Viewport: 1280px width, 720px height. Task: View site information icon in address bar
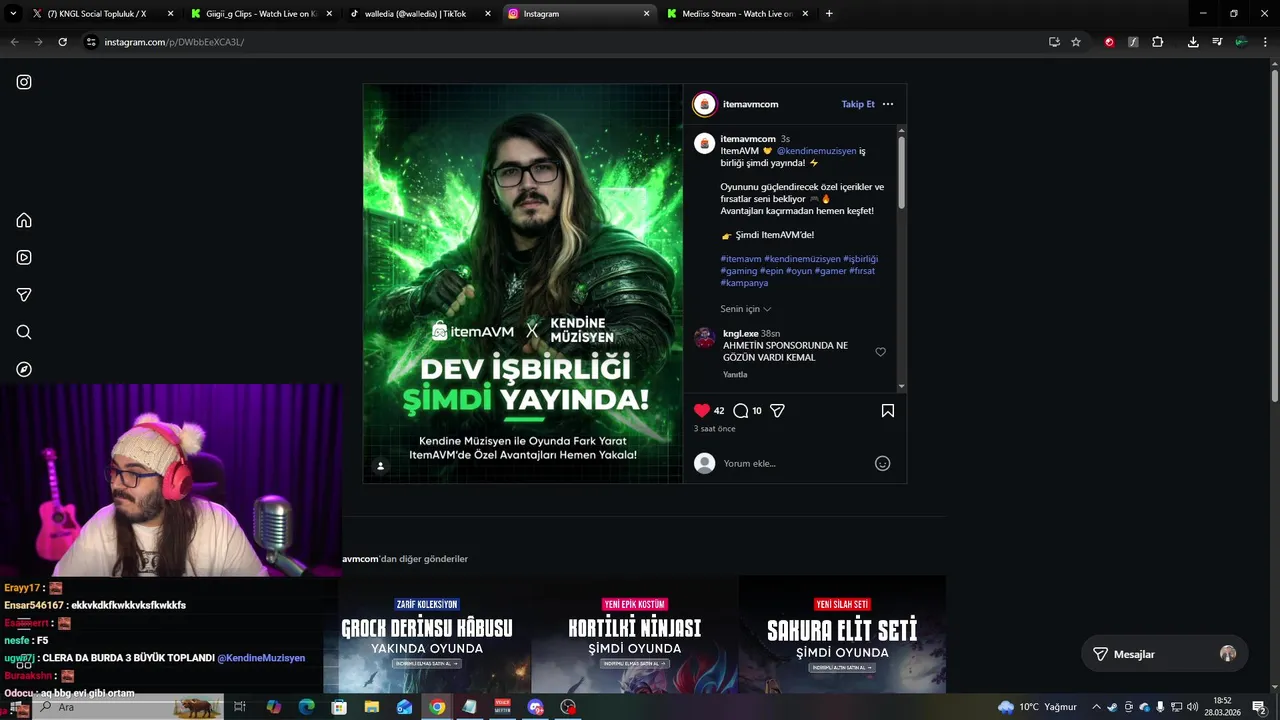[91, 42]
